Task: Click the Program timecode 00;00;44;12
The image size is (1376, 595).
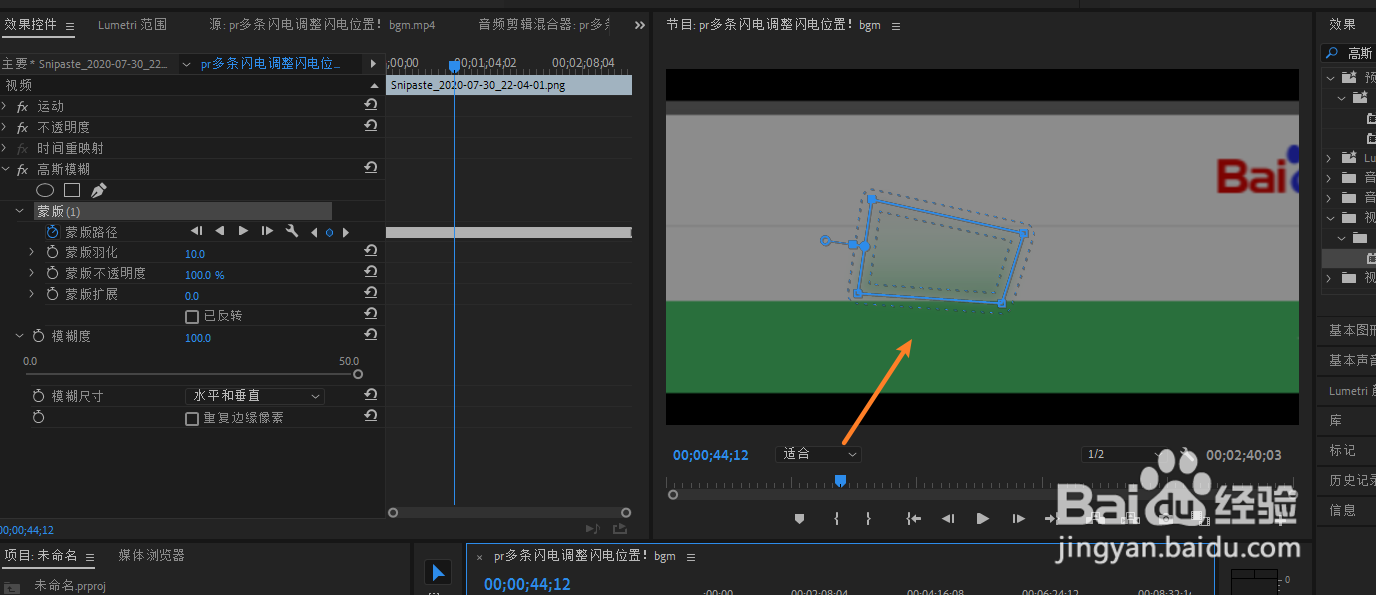Action: pos(710,455)
